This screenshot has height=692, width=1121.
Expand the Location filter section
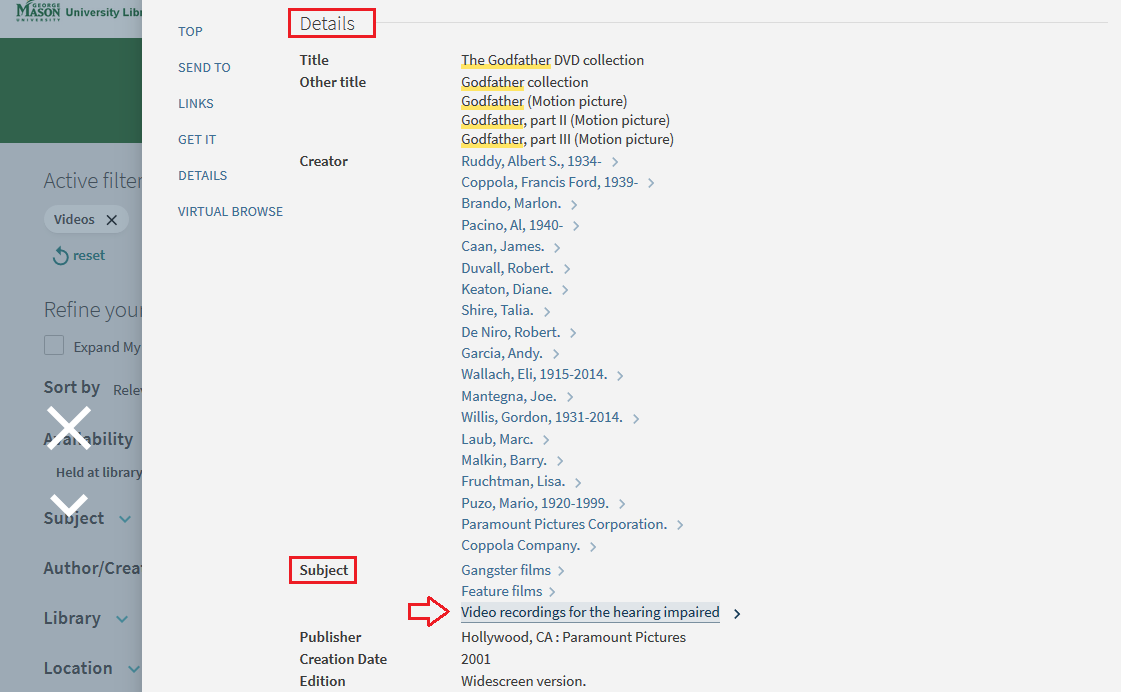pyautogui.click(x=132, y=669)
